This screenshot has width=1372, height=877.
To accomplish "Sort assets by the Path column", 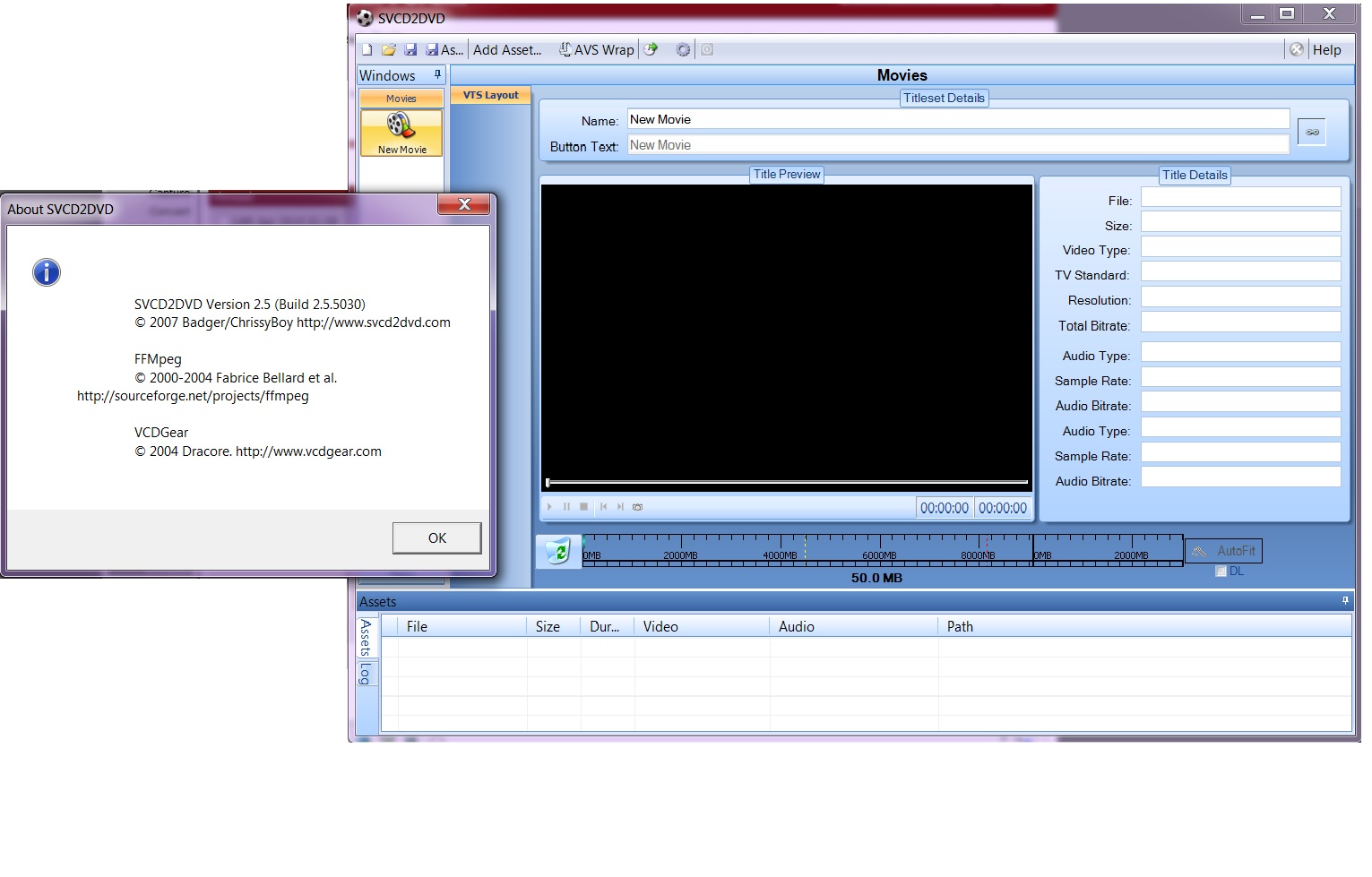I will (x=1145, y=627).
